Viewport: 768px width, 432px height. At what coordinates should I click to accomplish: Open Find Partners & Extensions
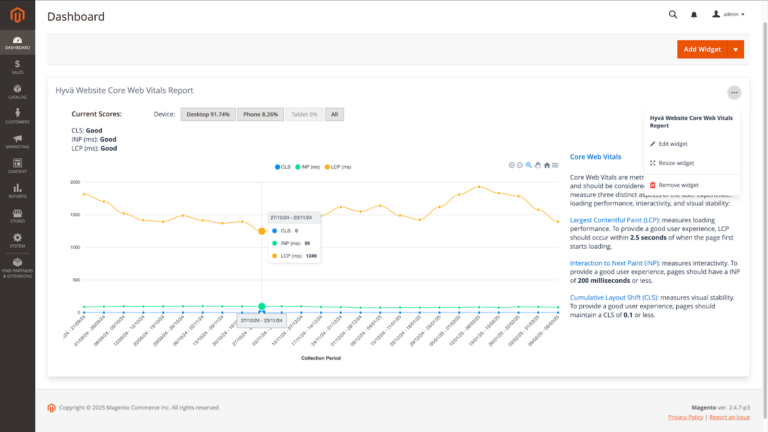pyautogui.click(x=17, y=268)
